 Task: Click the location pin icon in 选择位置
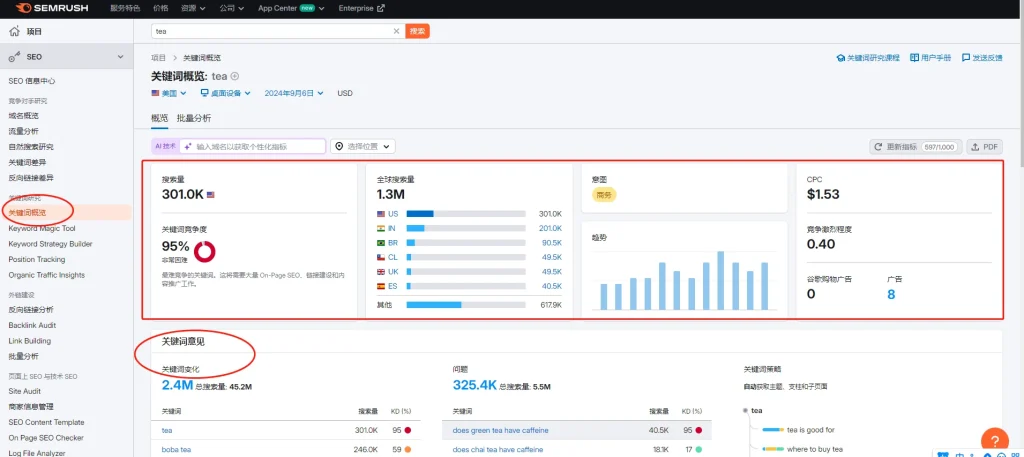[x=339, y=146]
